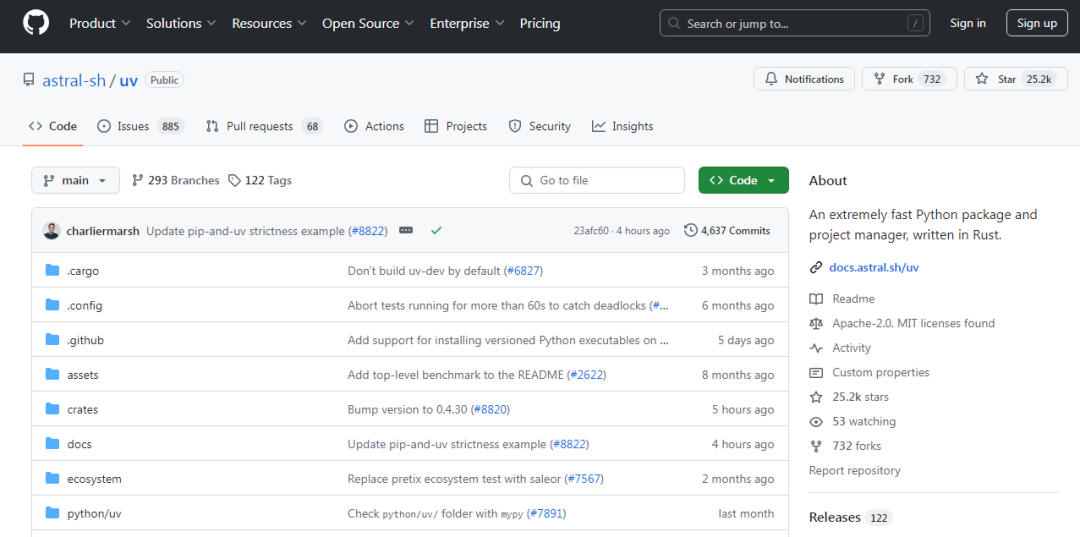Image resolution: width=1080 pixels, height=537 pixels.
Task: View the Apache-2.0, MIT licenses link
Action: pyautogui.click(x=913, y=324)
